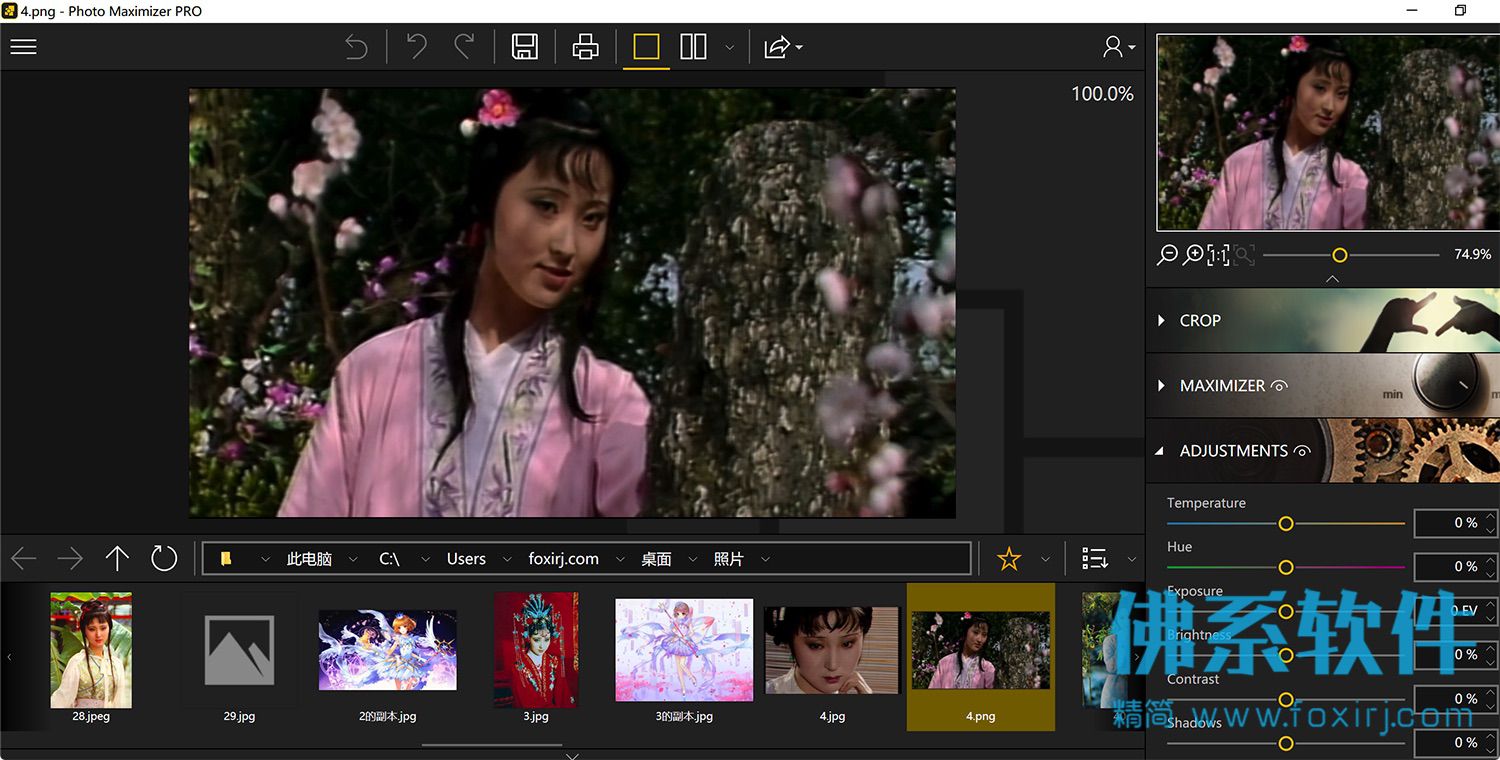The width and height of the screenshot is (1500, 760).
Task: Go up one folder level
Action: (118, 558)
